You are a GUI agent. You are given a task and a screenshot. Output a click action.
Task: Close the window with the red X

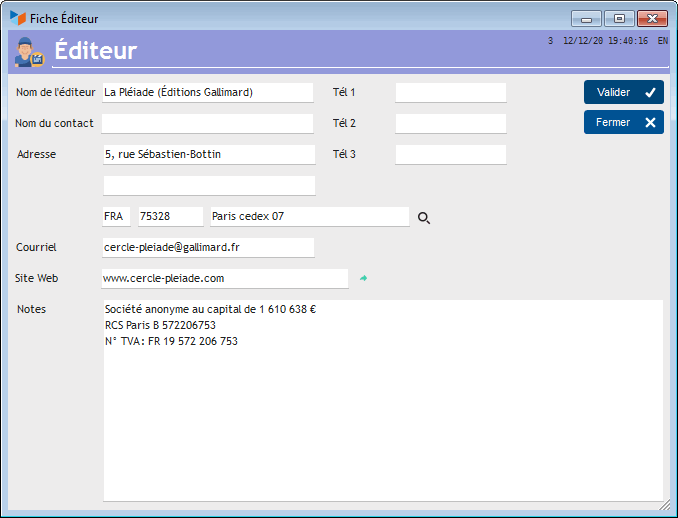click(x=652, y=19)
